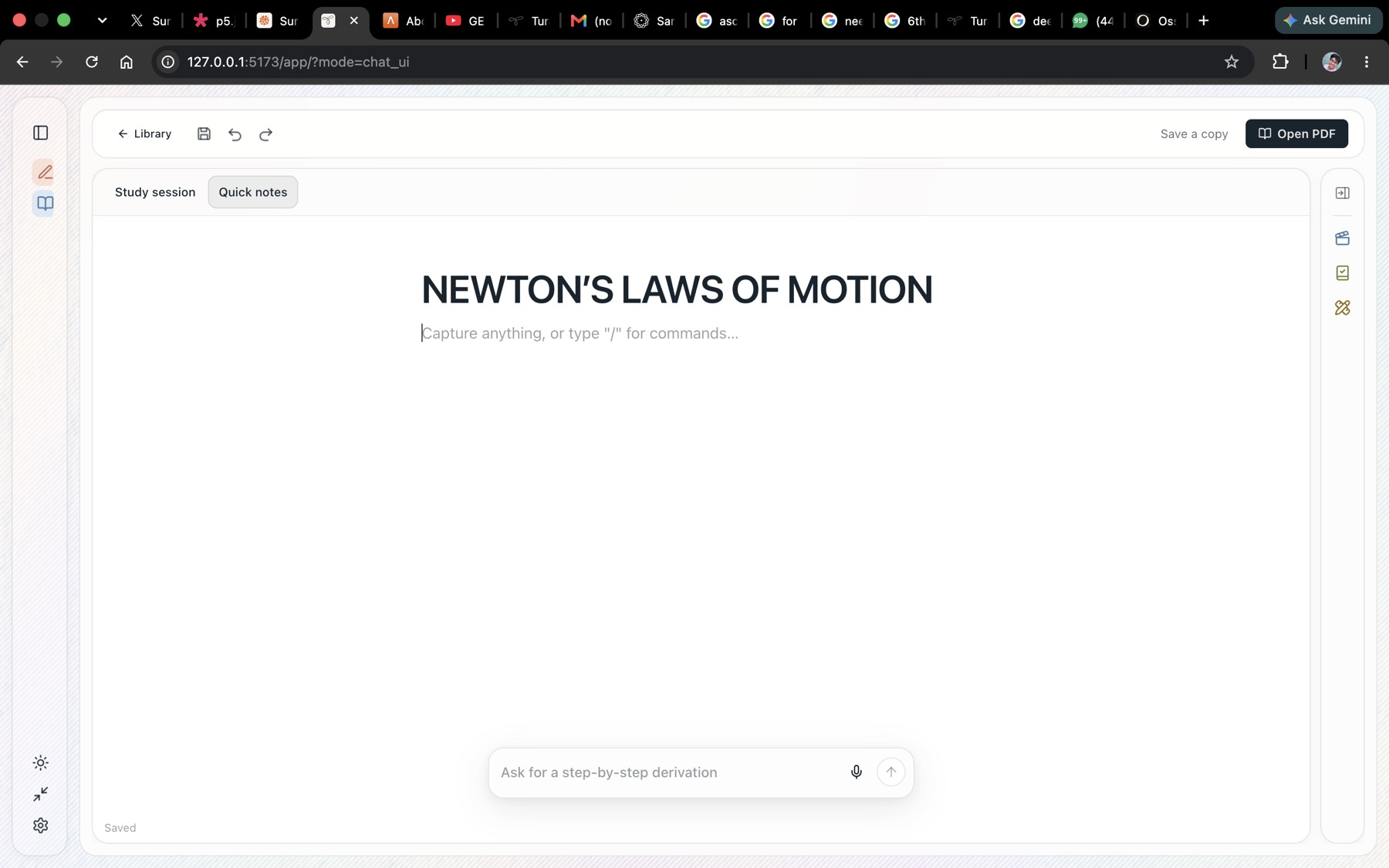1389x868 pixels.
Task: Open the app settings gear
Action: (41, 826)
